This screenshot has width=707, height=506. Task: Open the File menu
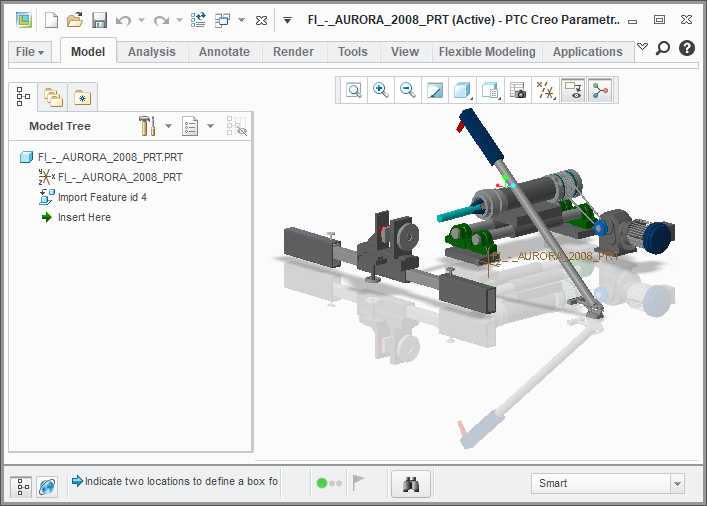30,52
